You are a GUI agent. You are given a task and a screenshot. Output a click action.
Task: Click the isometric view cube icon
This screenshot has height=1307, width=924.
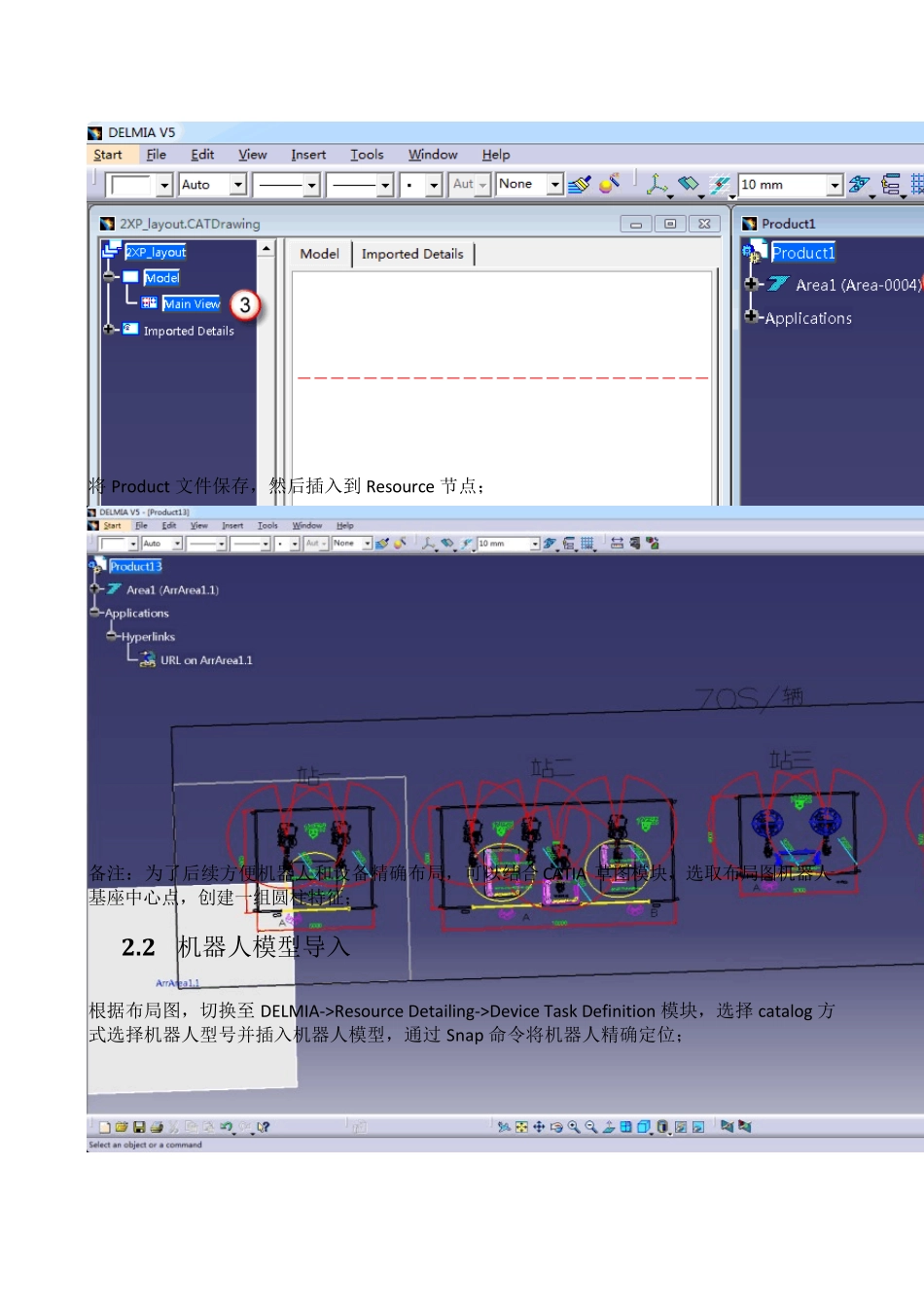(643, 1127)
